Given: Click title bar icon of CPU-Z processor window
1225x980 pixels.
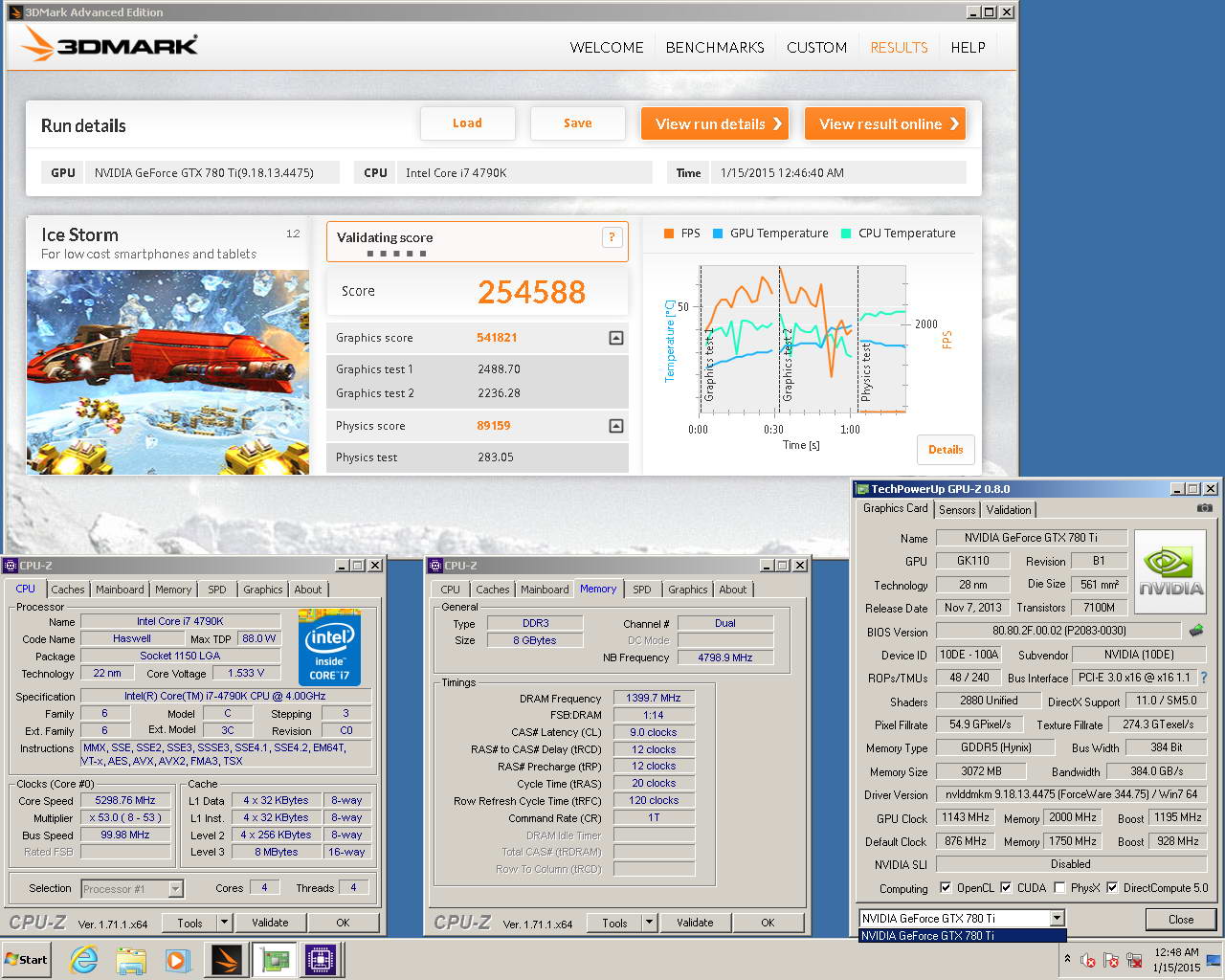Looking at the screenshot, I should click(x=11, y=566).
